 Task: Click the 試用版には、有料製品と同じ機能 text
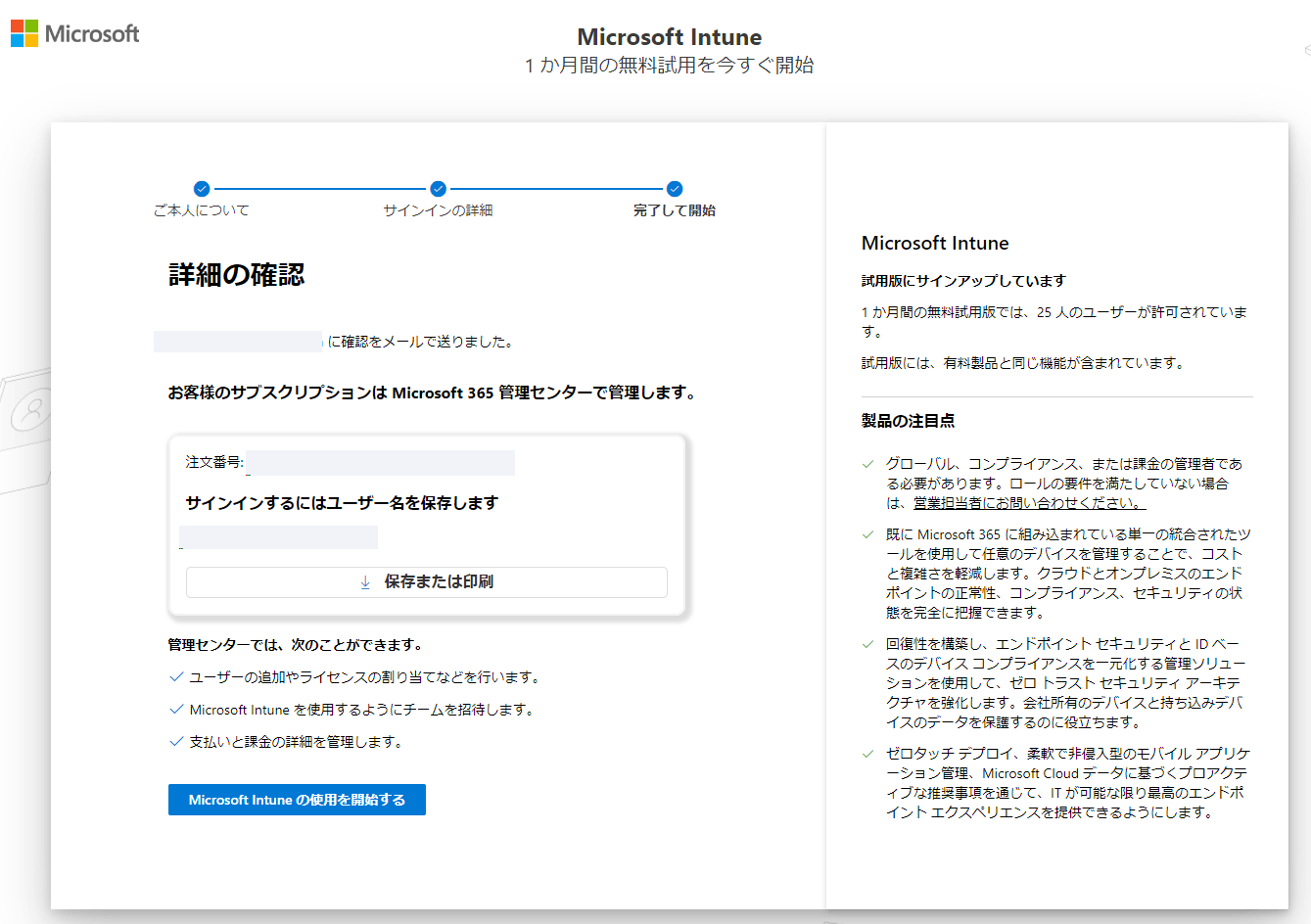coord(1024,363)
